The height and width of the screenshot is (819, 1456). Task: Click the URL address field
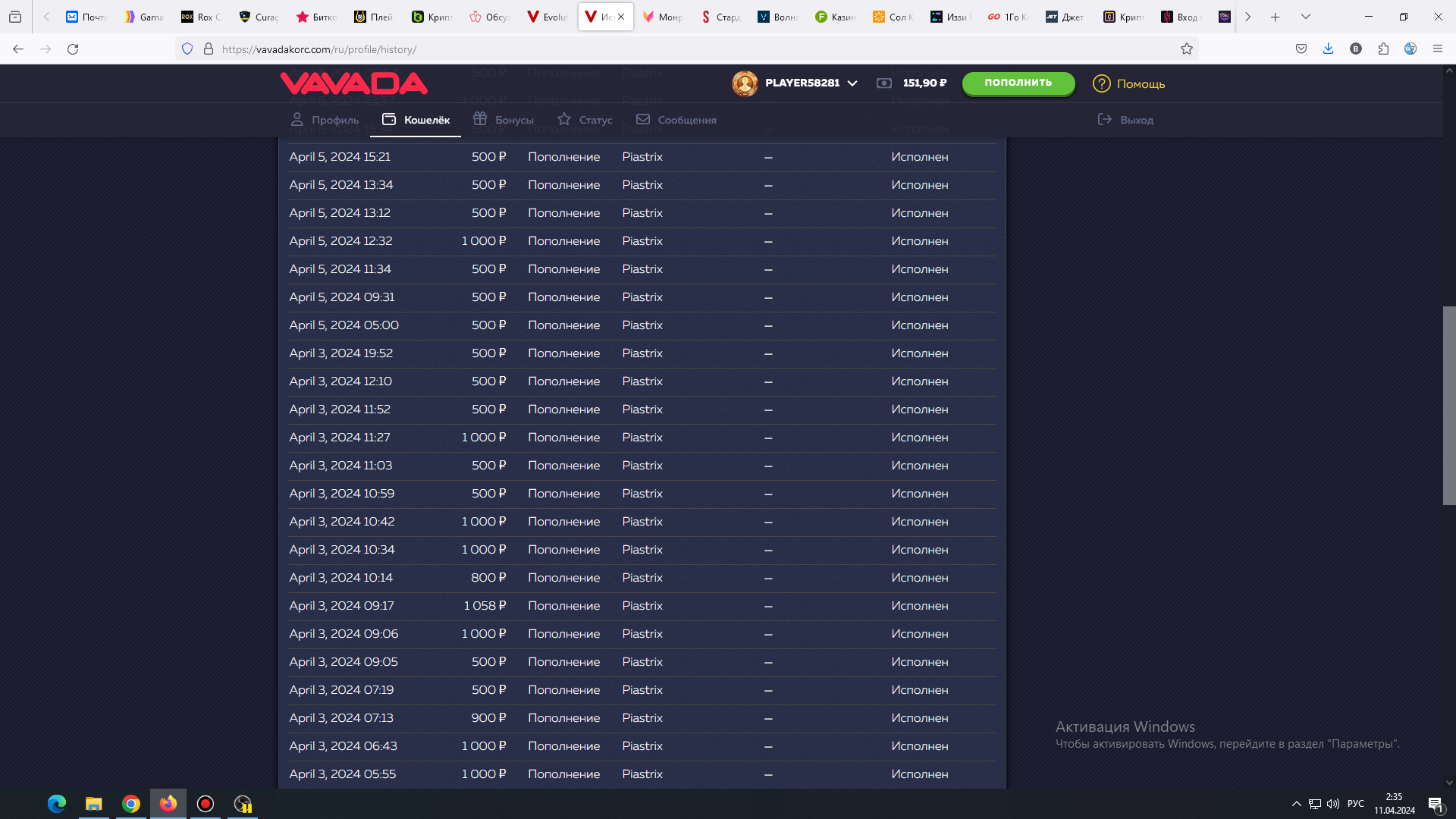click(682, 49)
